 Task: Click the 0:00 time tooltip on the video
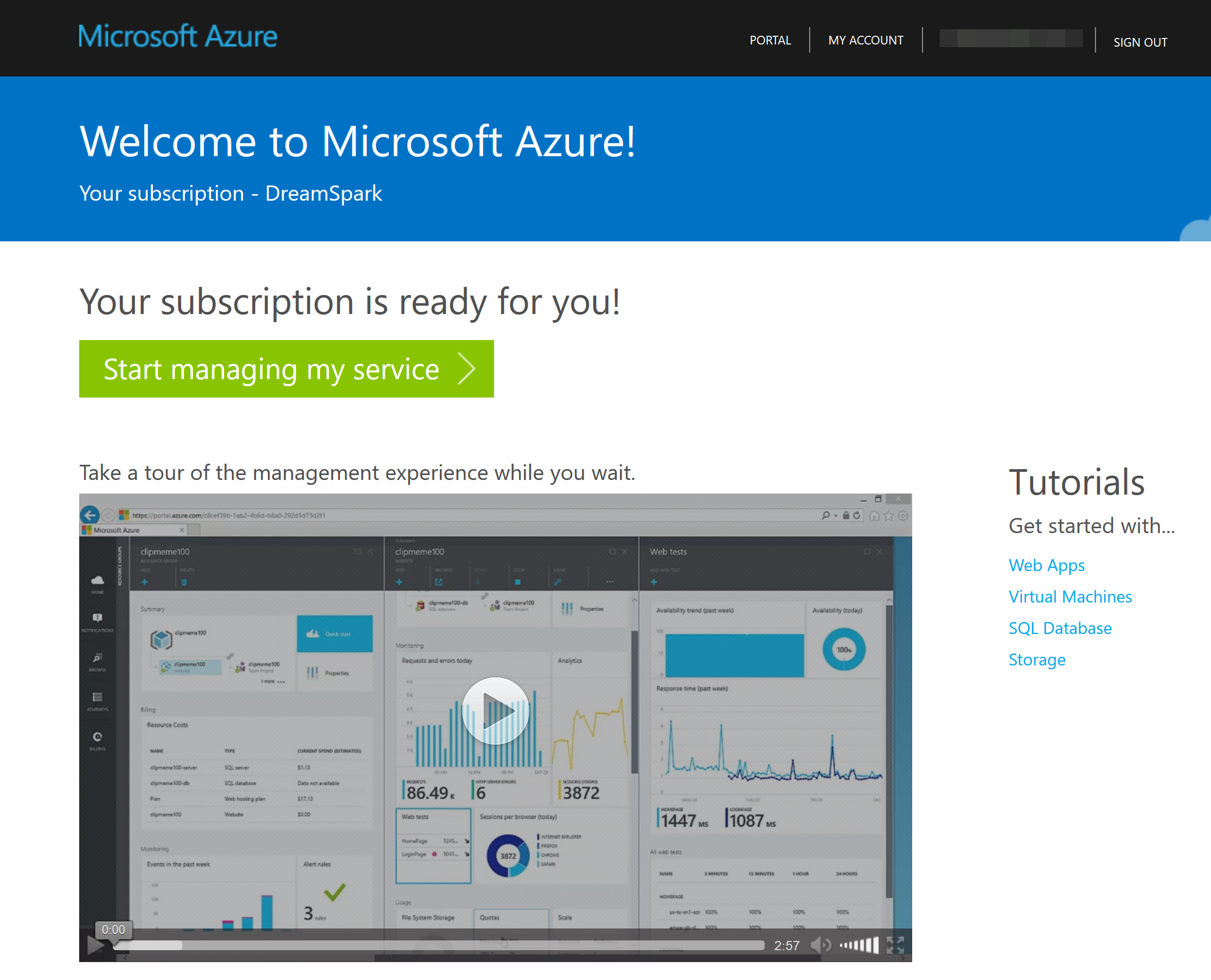click(113, 929)
